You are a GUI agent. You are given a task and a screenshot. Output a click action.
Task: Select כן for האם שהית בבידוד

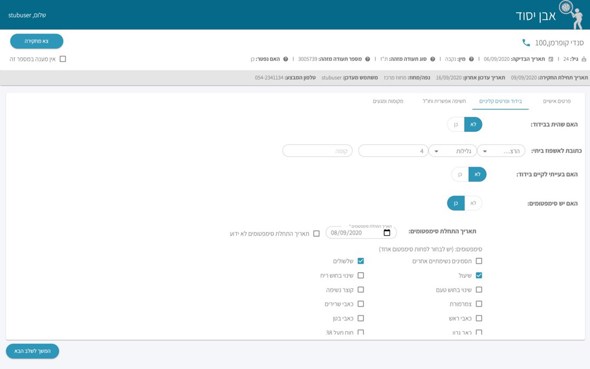pos(456,125)
